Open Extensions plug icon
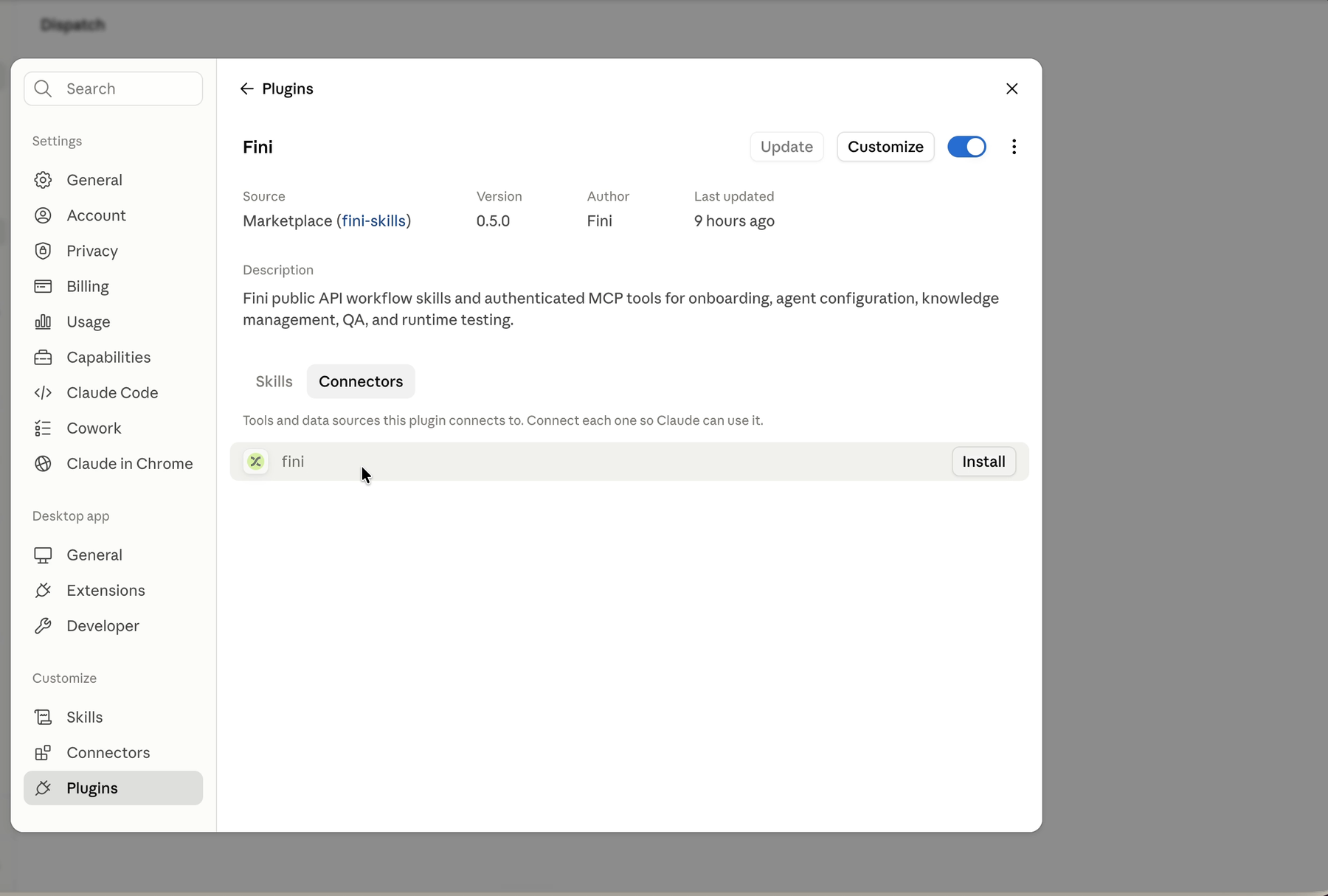The image size is (1328, 896). click(x=43, y=590)
